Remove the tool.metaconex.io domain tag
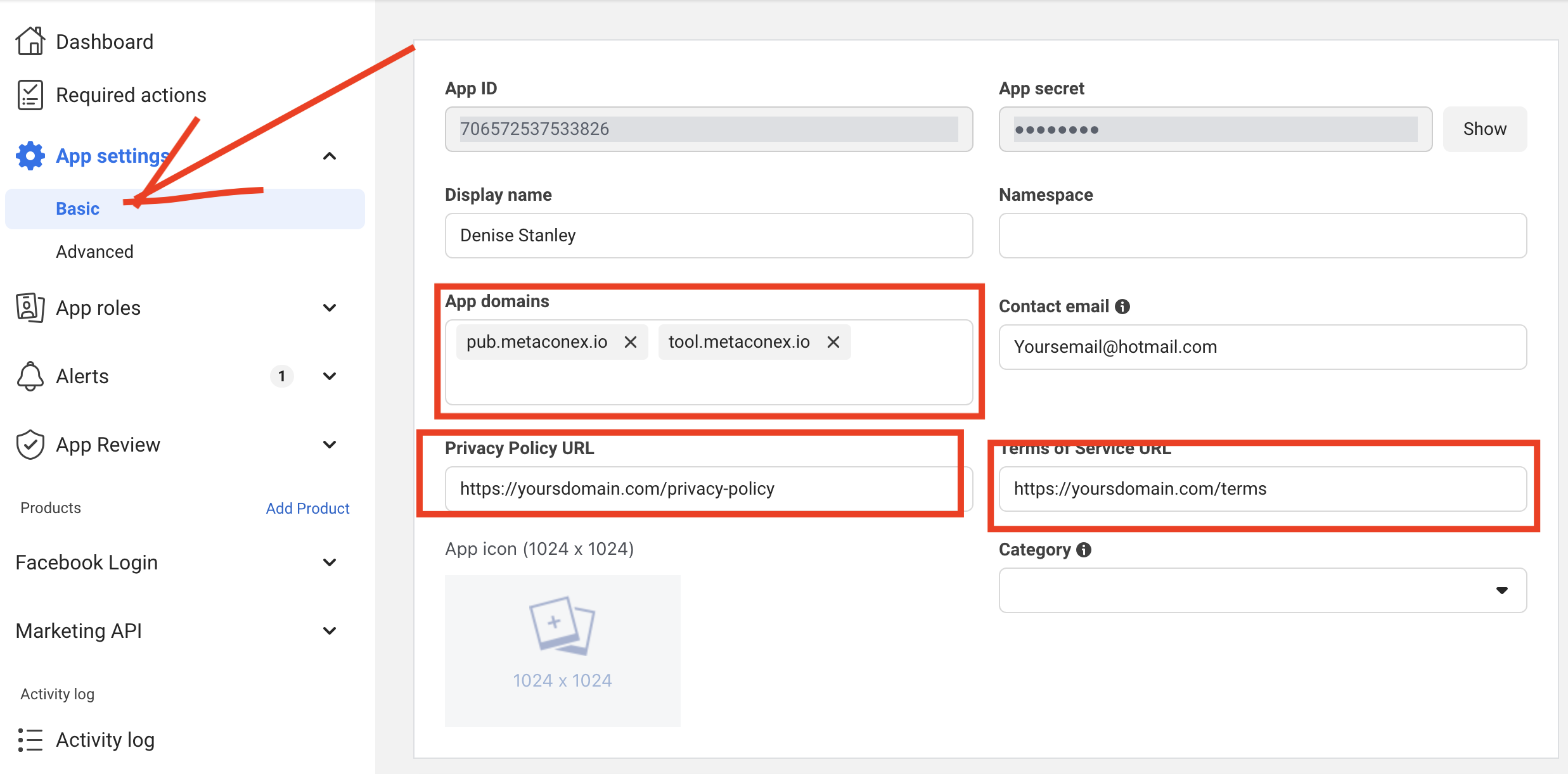 coord(833,342)
